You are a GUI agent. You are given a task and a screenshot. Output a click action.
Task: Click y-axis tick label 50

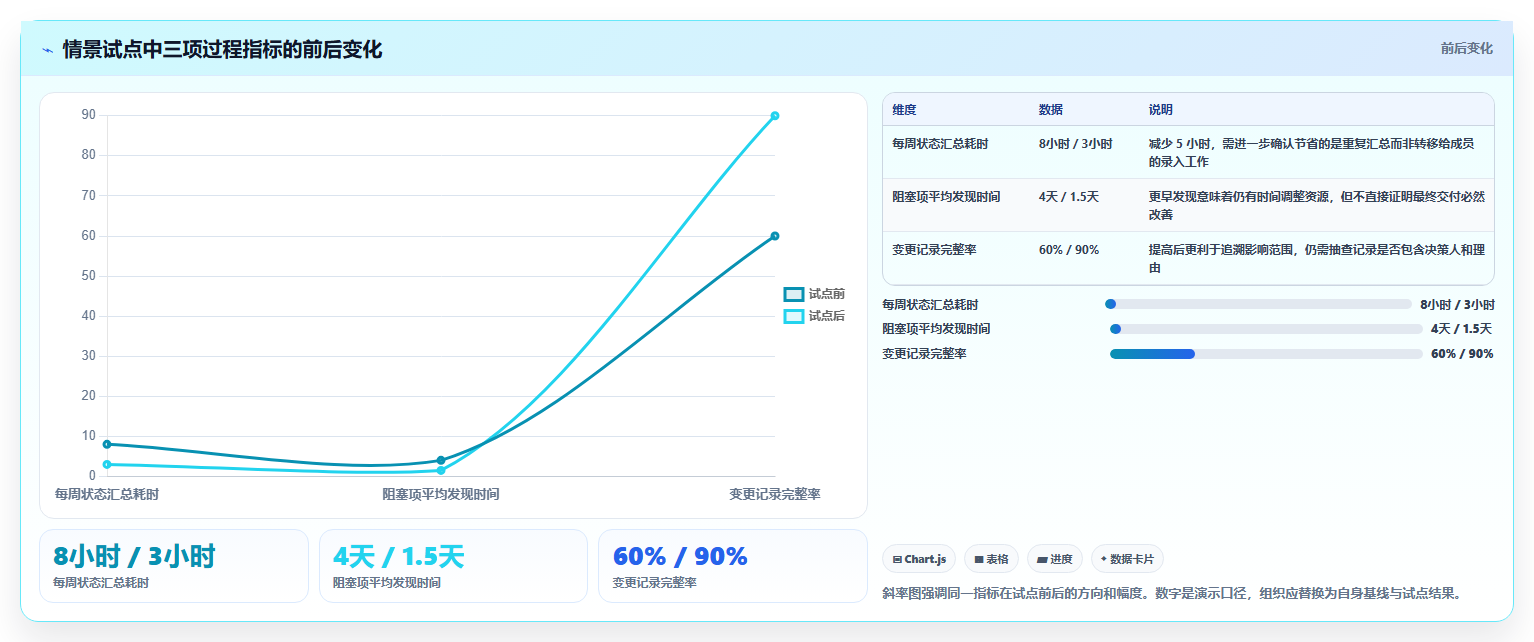click(x=89, y=276)
